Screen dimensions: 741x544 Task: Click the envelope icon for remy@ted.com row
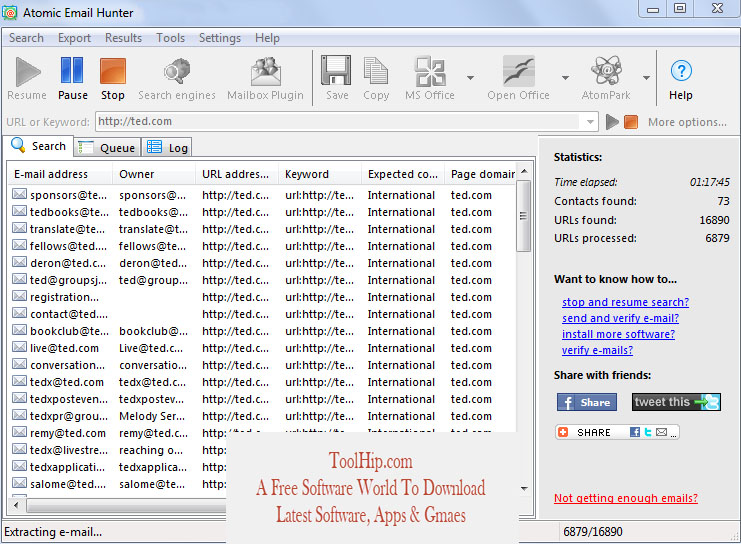coord(19,432)
